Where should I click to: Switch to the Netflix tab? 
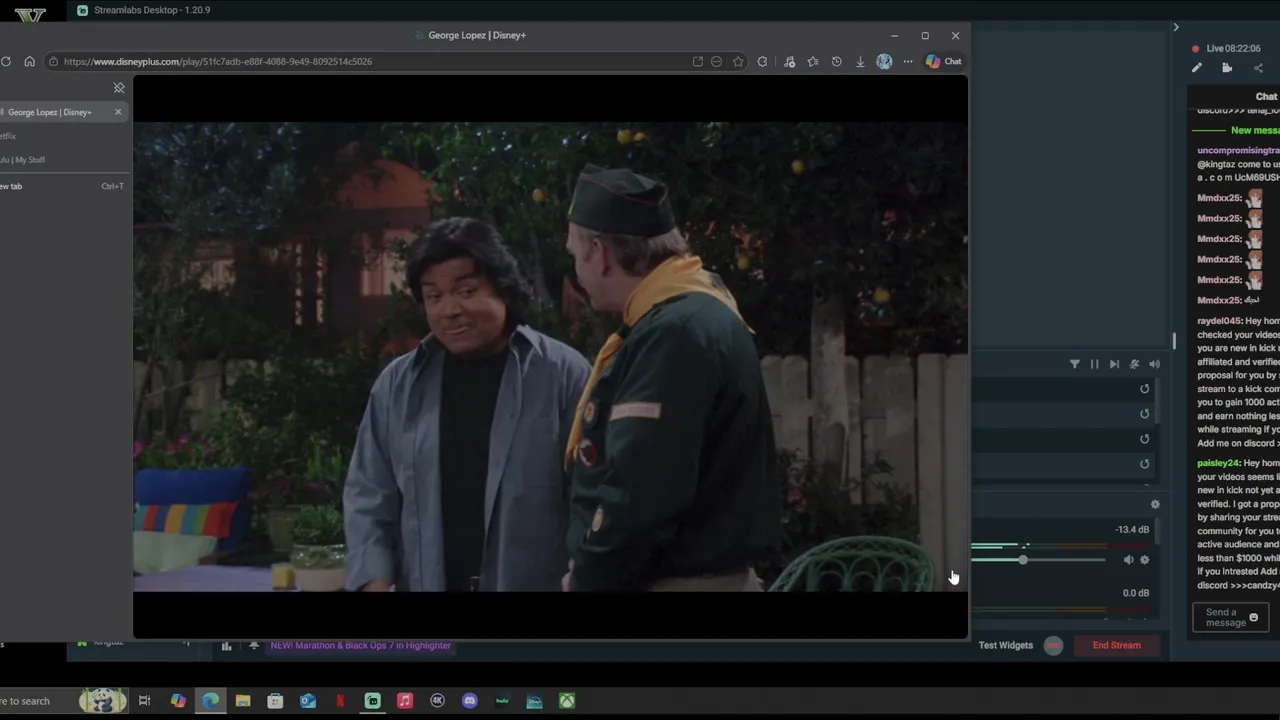(x=62, y=136)
